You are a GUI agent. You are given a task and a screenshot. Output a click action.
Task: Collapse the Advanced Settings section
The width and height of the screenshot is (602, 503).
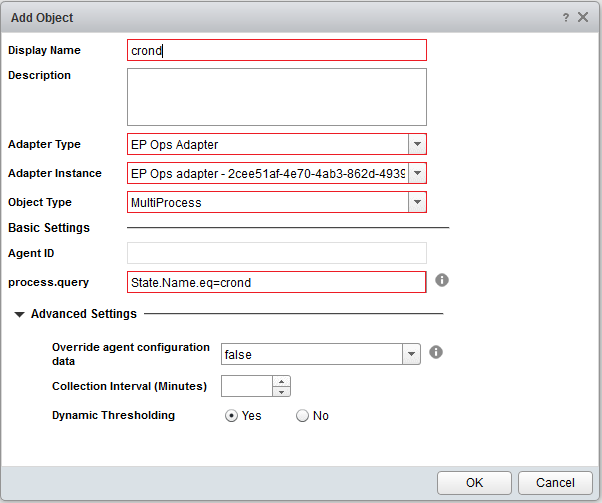coord(21,314)
